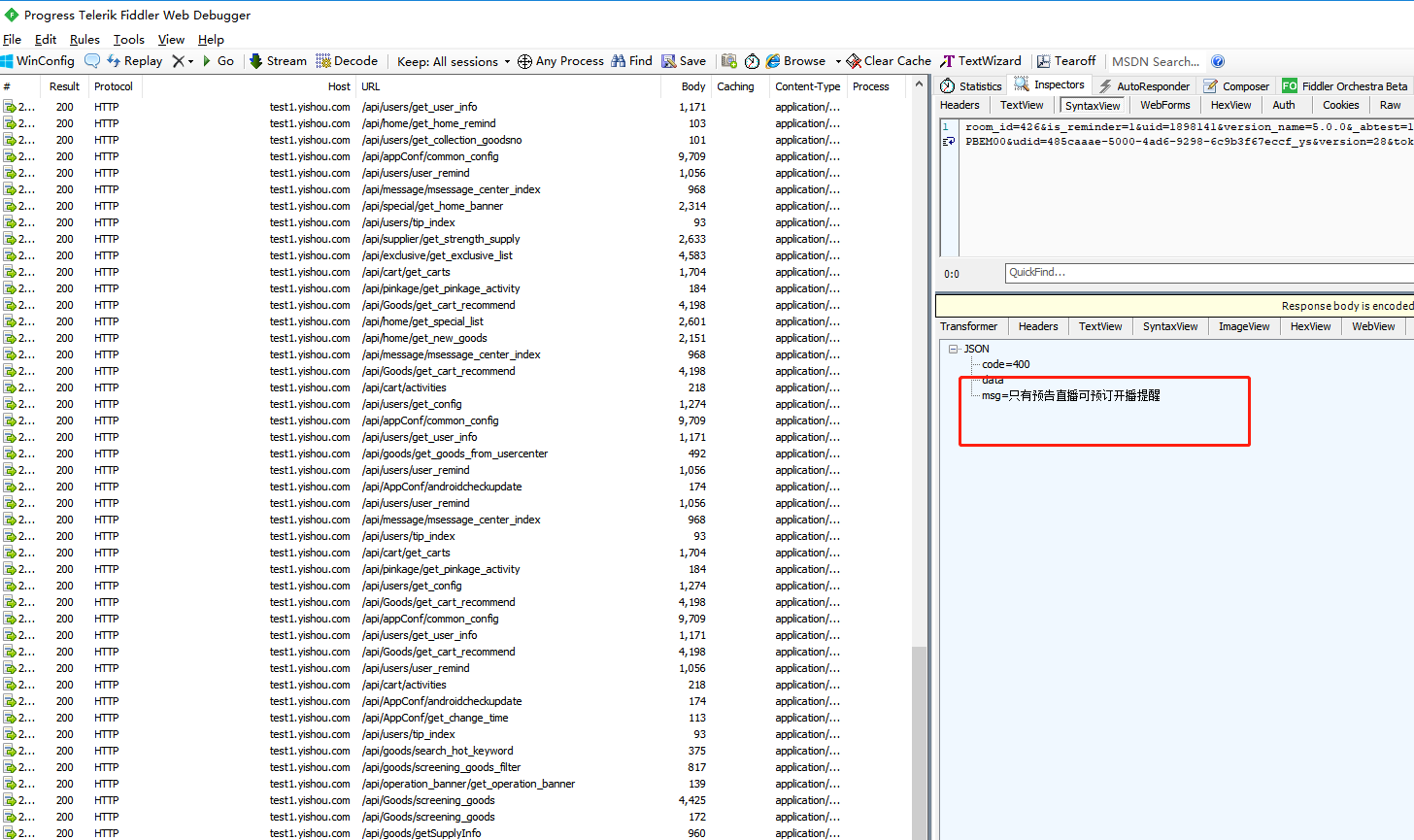Open the Edit menu
1414x840 pixels.
click(46, 40)
